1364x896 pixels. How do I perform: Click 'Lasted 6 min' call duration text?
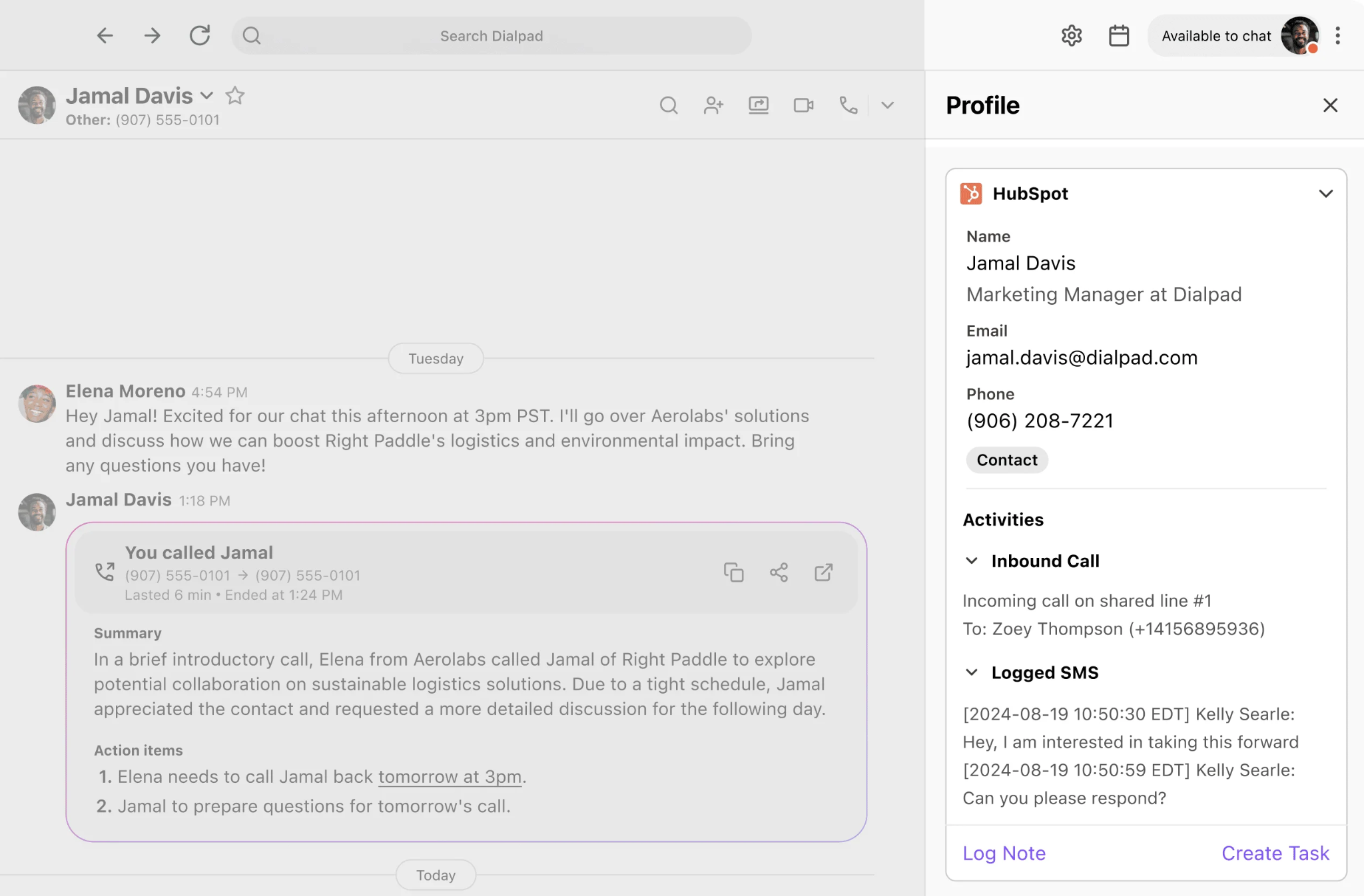point(168,595)
